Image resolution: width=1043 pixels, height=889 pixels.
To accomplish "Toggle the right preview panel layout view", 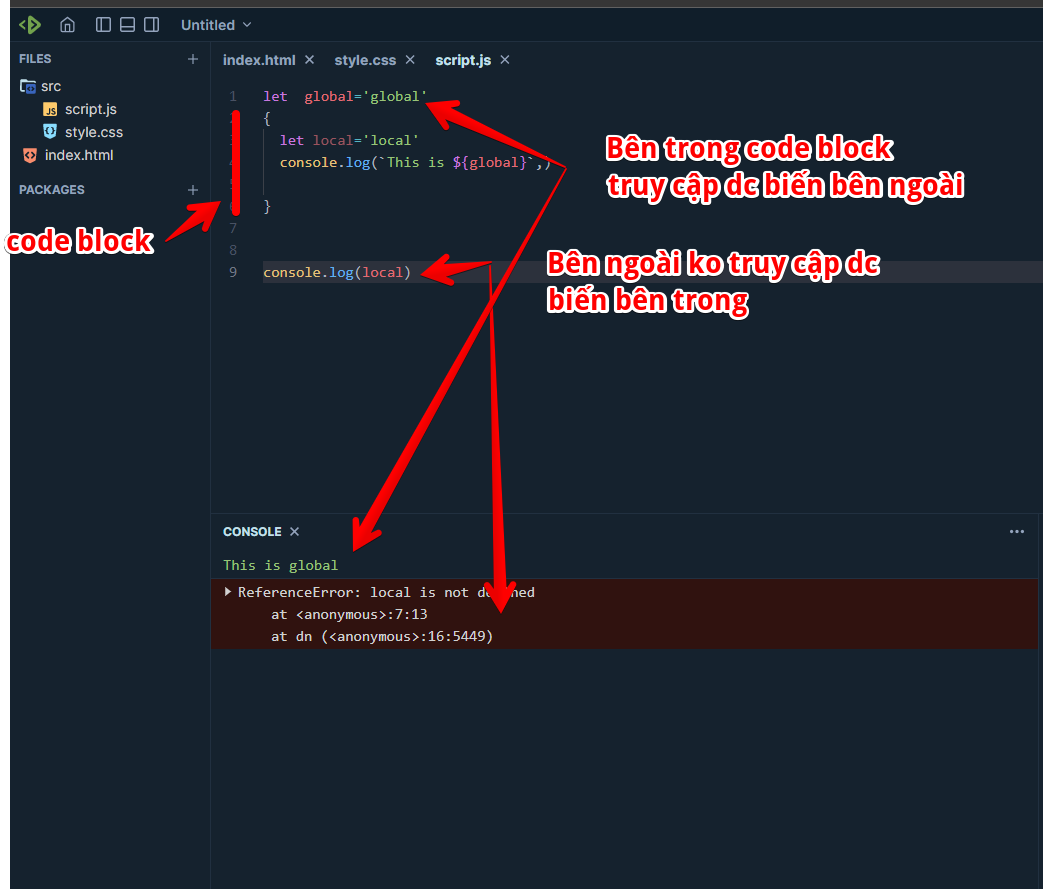I will (151, 24).
